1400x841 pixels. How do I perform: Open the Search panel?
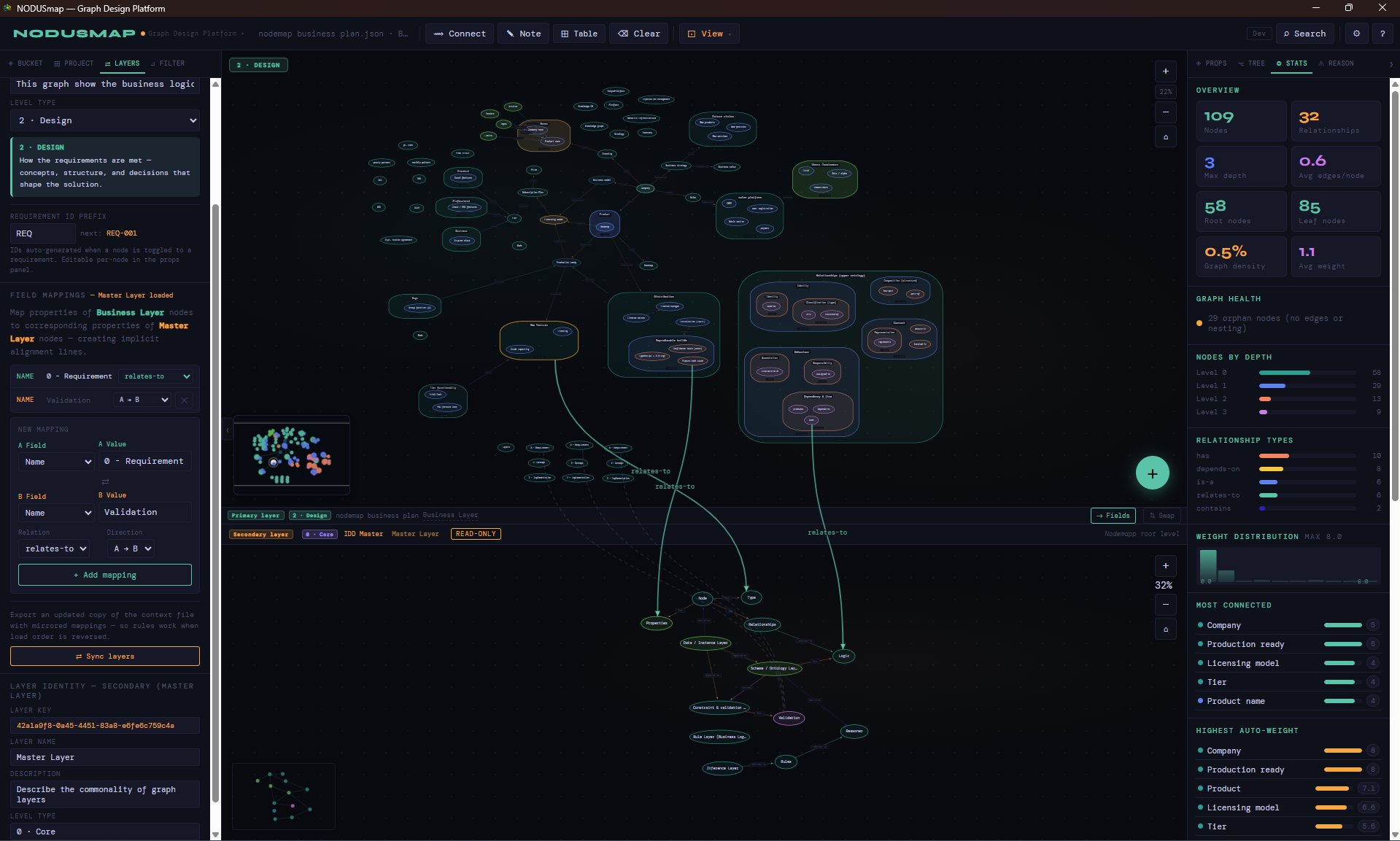click(x=1304, y=34)
